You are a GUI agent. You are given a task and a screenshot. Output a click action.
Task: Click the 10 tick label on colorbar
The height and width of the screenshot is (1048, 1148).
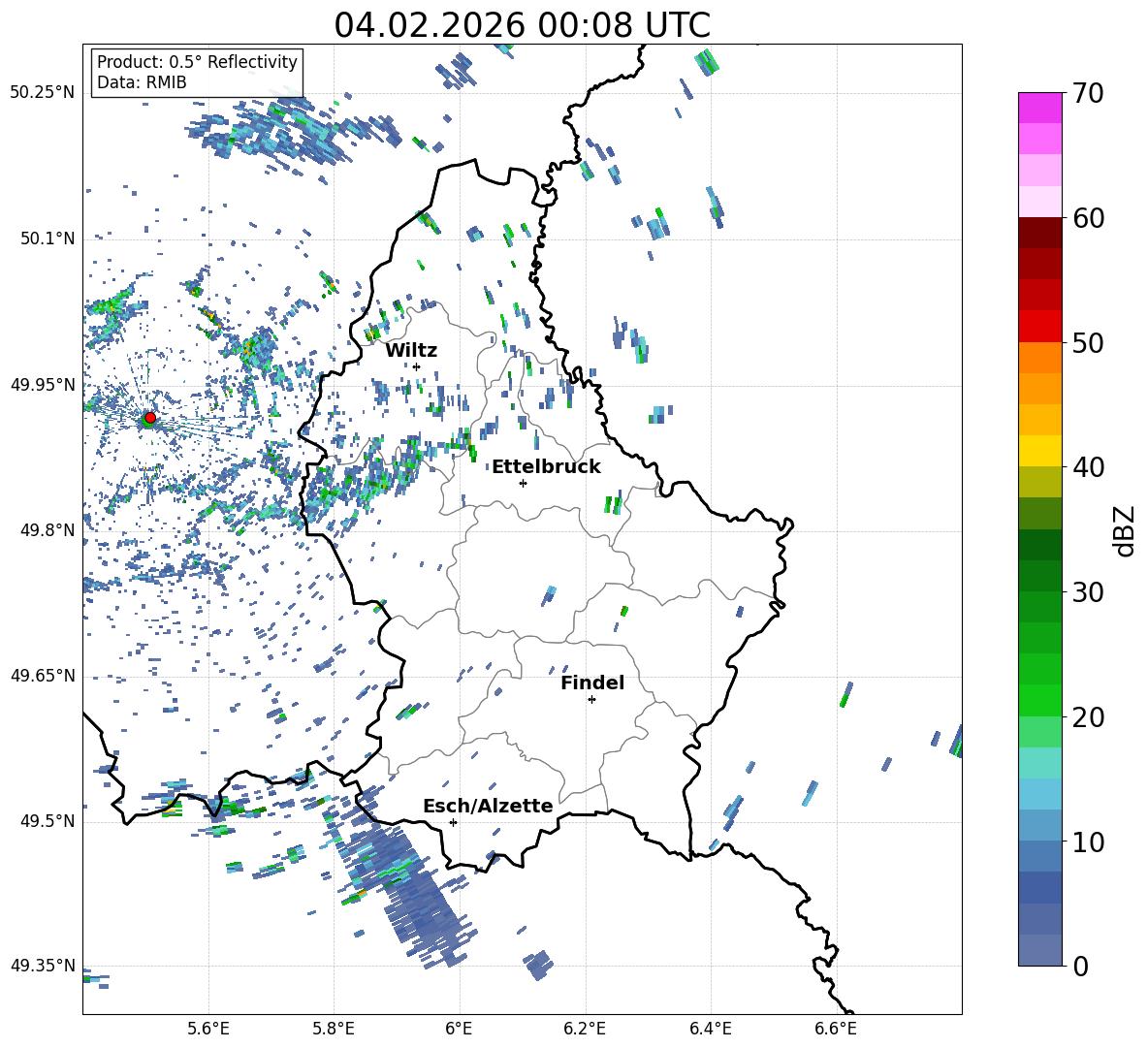[1089, 842]
